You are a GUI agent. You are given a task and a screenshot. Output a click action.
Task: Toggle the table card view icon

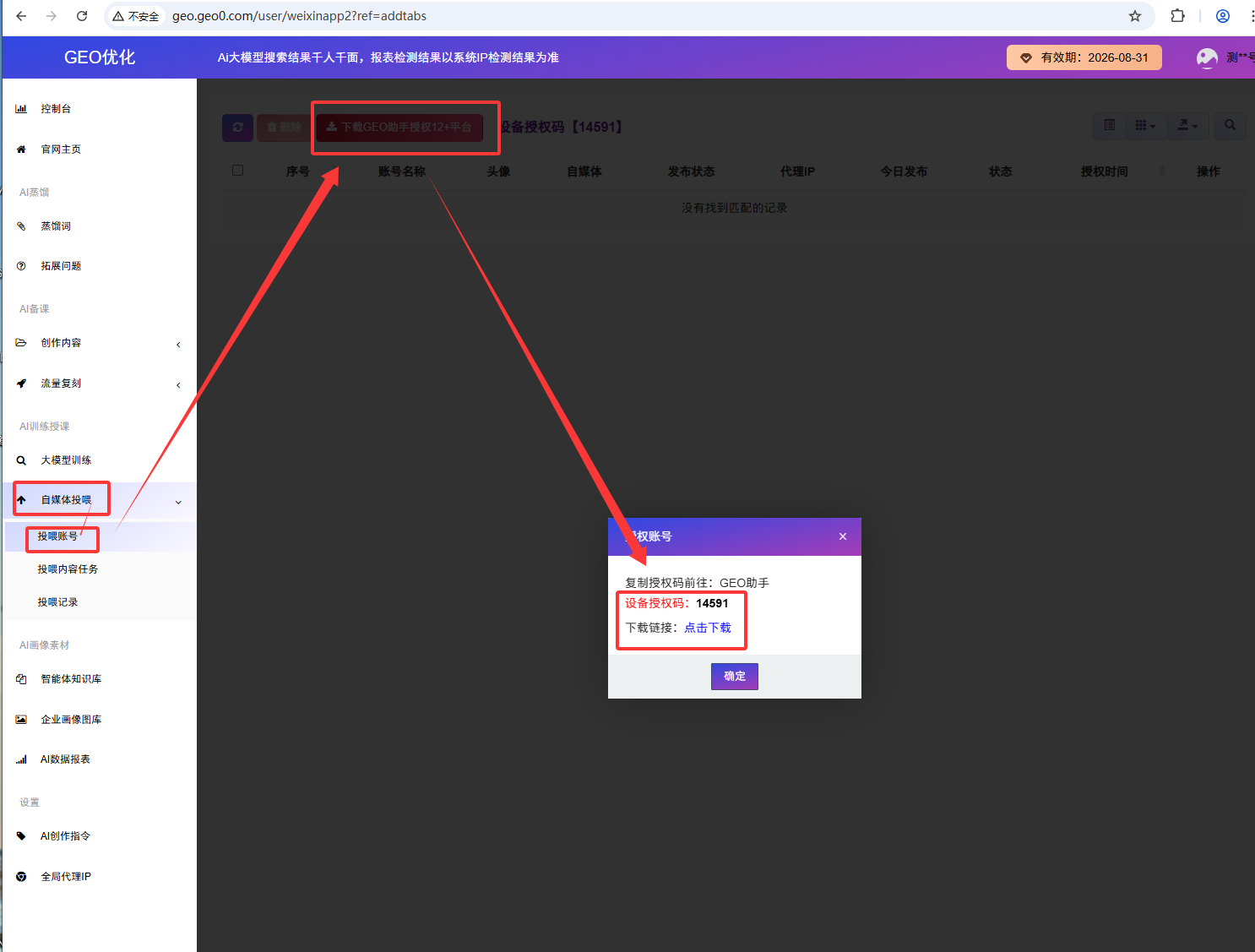point(1109,126)
